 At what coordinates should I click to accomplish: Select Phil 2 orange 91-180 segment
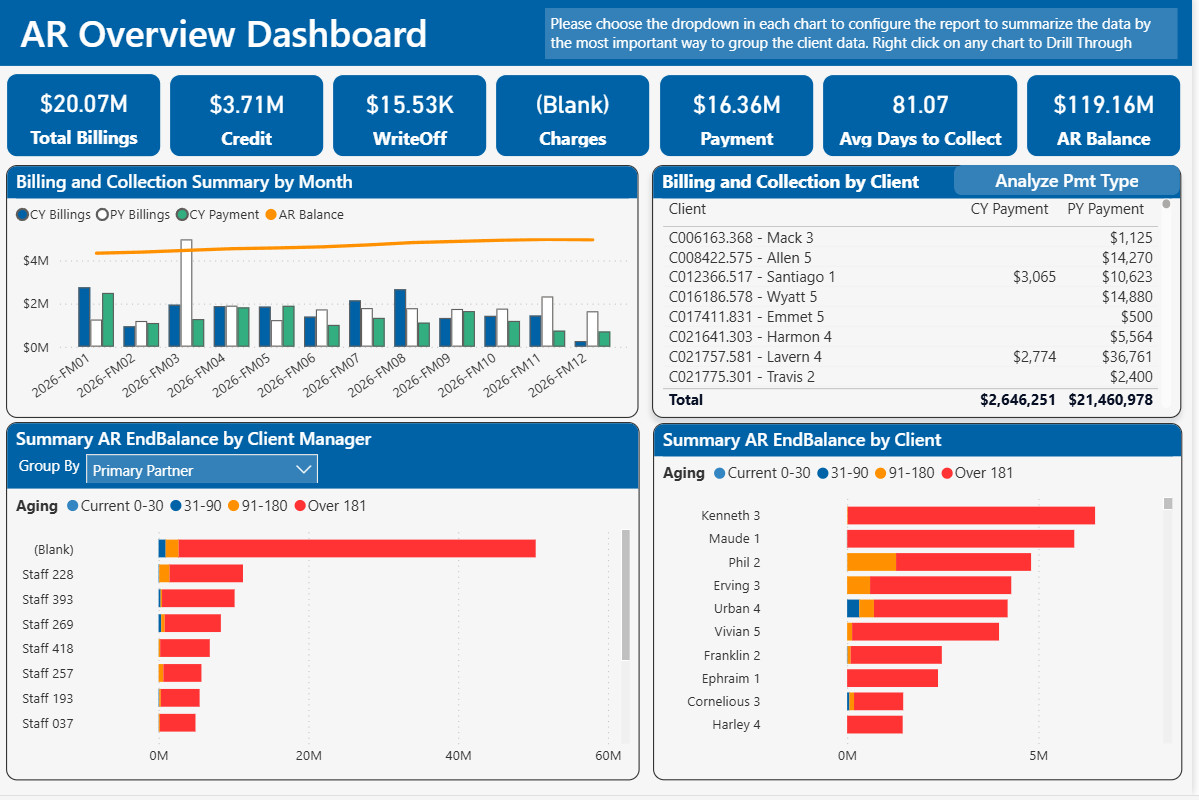tap(872, 562)
